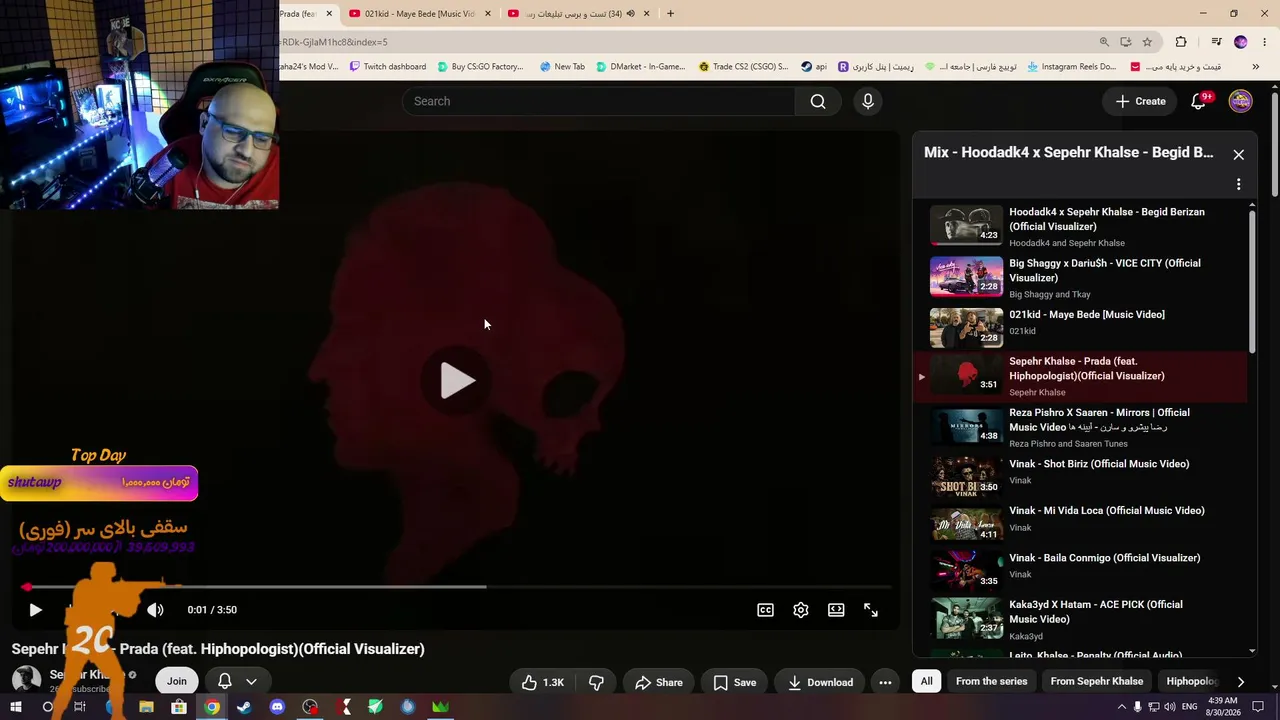The height and width of the screenshot is (720, 1280).
Task: Select the All filter chip
Action: pos(926,681)
